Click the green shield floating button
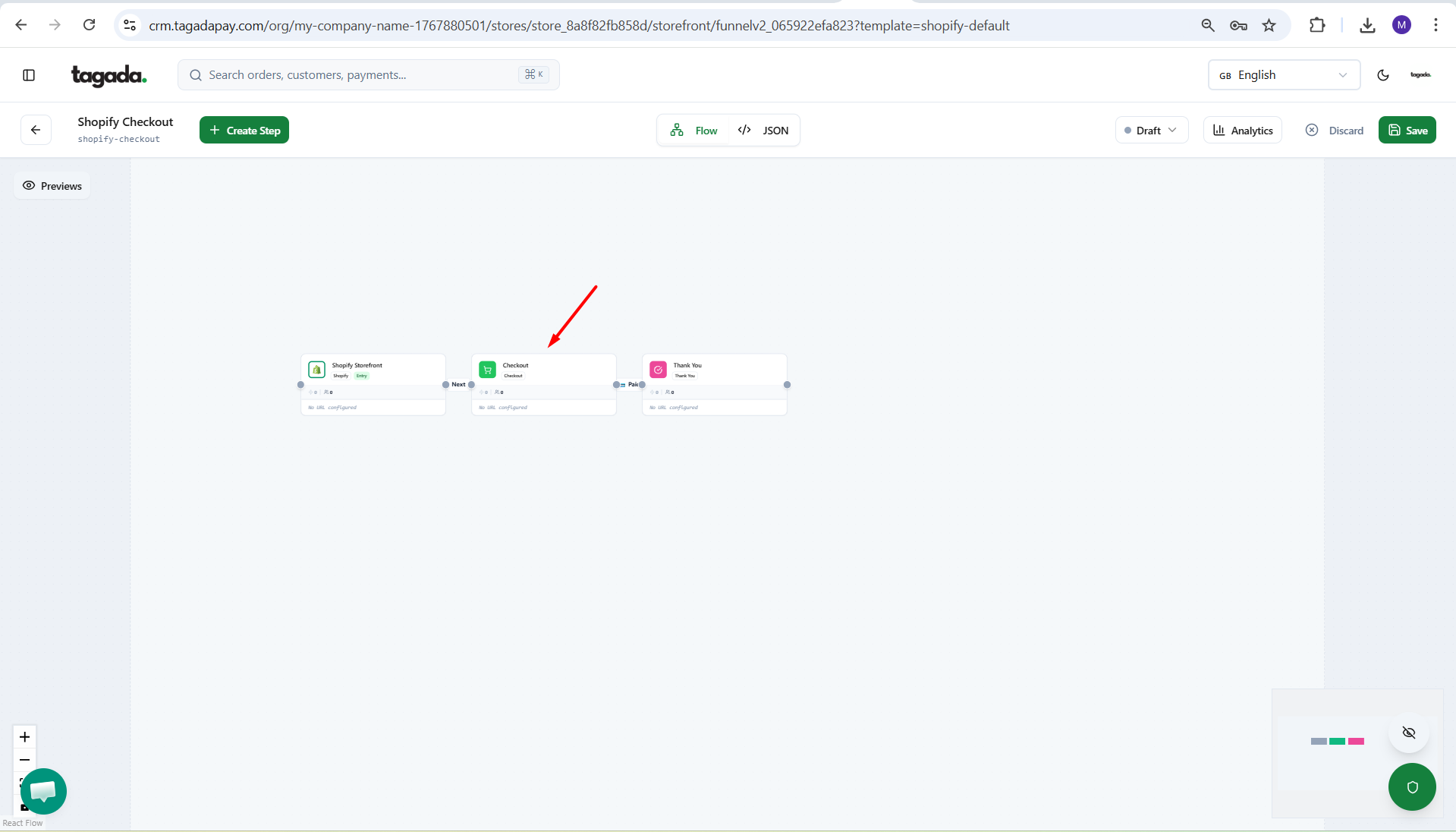 click(1411, 787)
